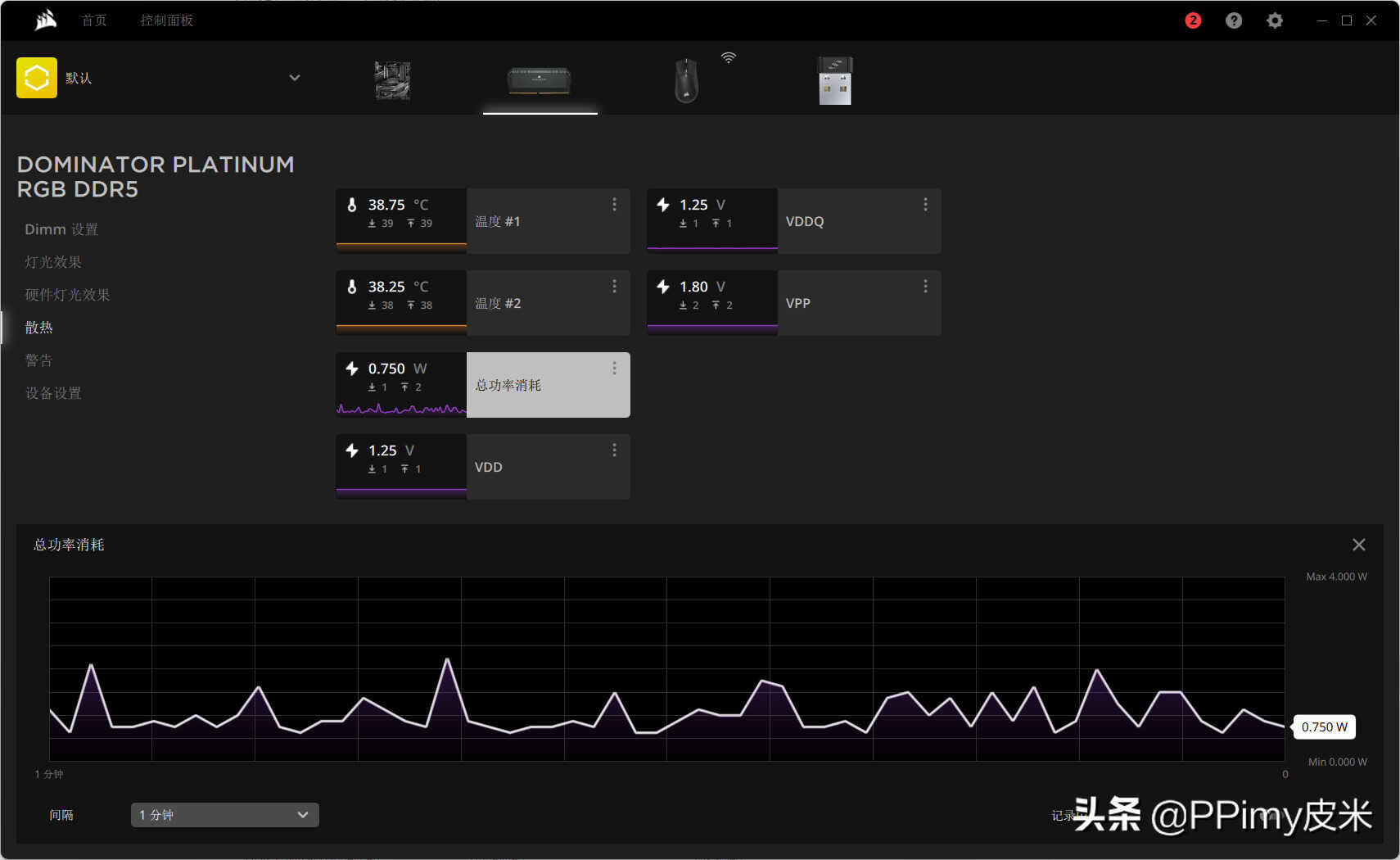The image size is (1400, 860).
Task: Click the 38.25 °C temperature reading
Action: pos(398,287)
